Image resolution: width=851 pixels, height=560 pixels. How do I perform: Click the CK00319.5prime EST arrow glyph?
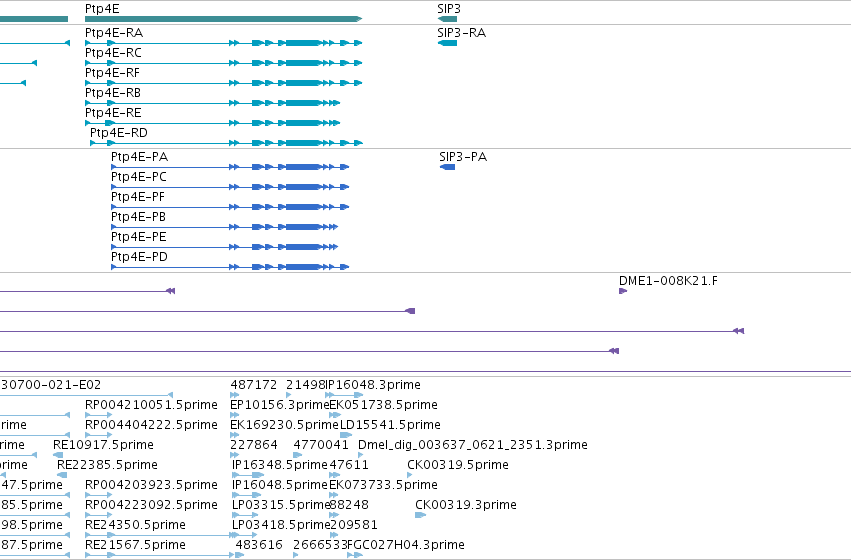[x=409, y=475]
